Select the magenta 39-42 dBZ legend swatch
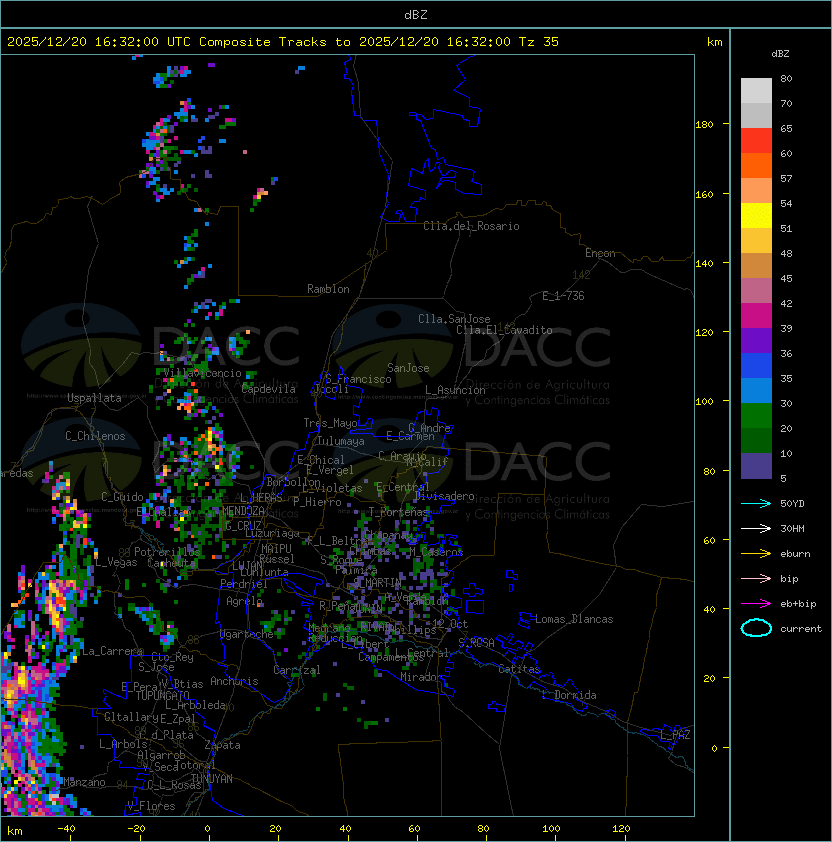 click(x=756, y=316)
